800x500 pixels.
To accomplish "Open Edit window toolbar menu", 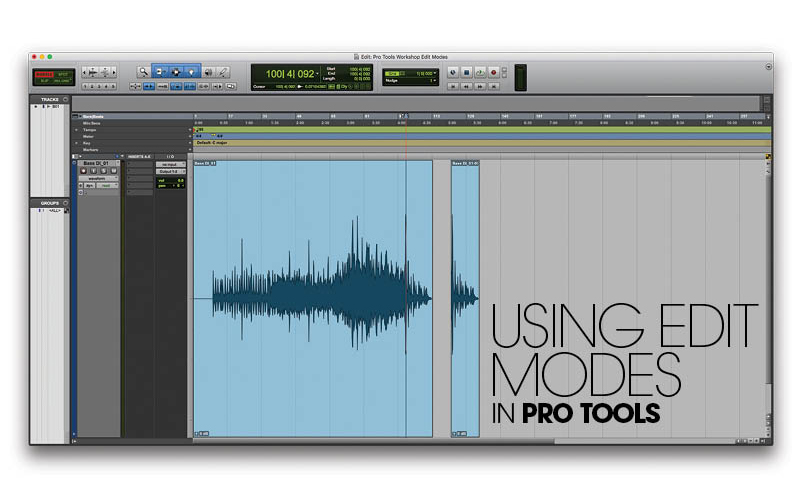I will click(768, 67).
